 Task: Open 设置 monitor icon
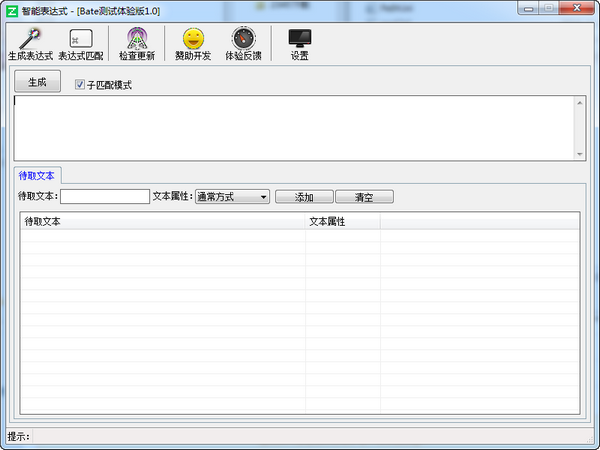pyautogui.click(x=299, y=39)
